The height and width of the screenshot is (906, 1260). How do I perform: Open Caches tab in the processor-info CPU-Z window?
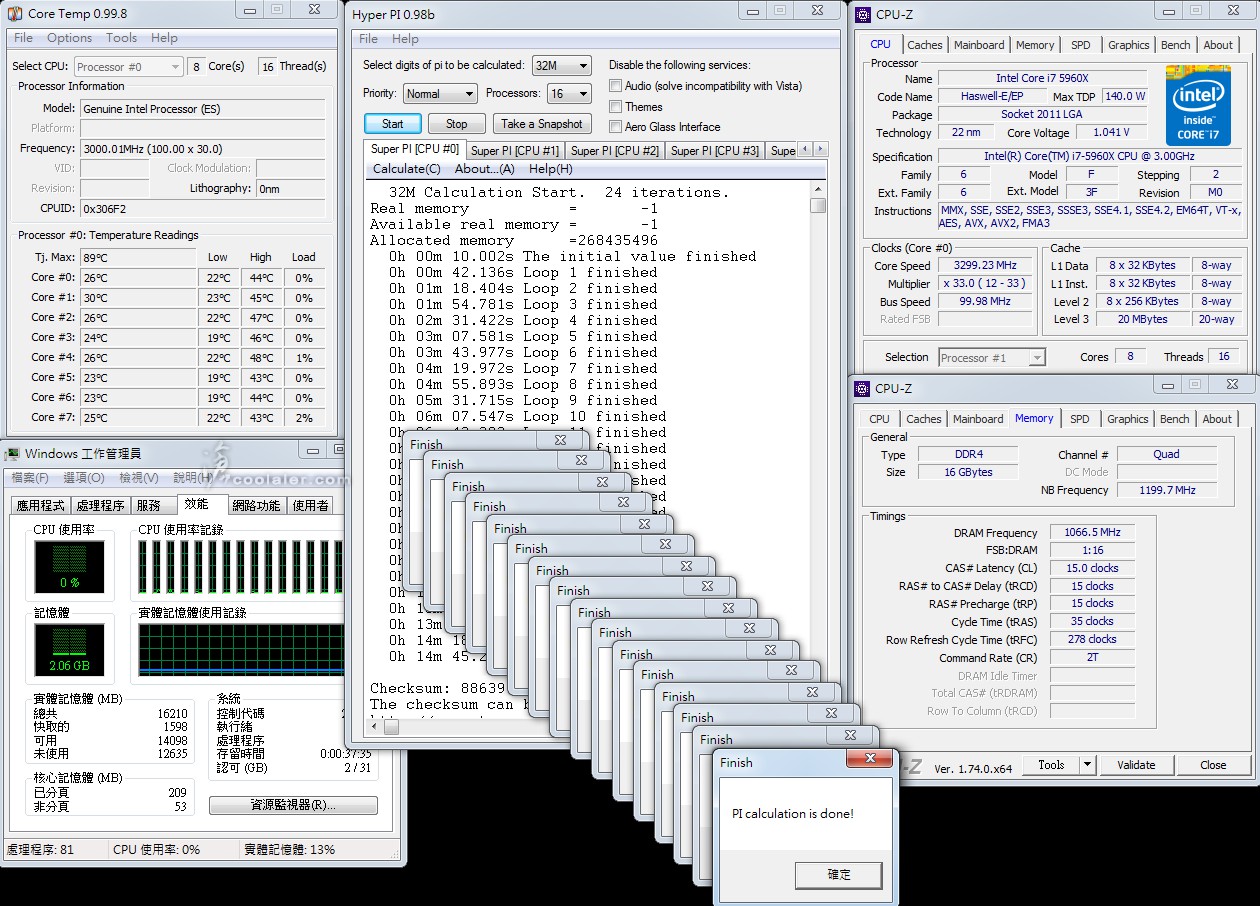[x=925, y=45]
